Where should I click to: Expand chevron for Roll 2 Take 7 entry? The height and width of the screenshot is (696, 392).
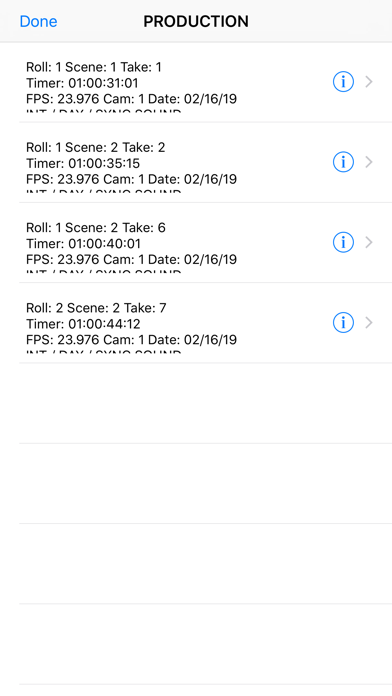[369, 323]
